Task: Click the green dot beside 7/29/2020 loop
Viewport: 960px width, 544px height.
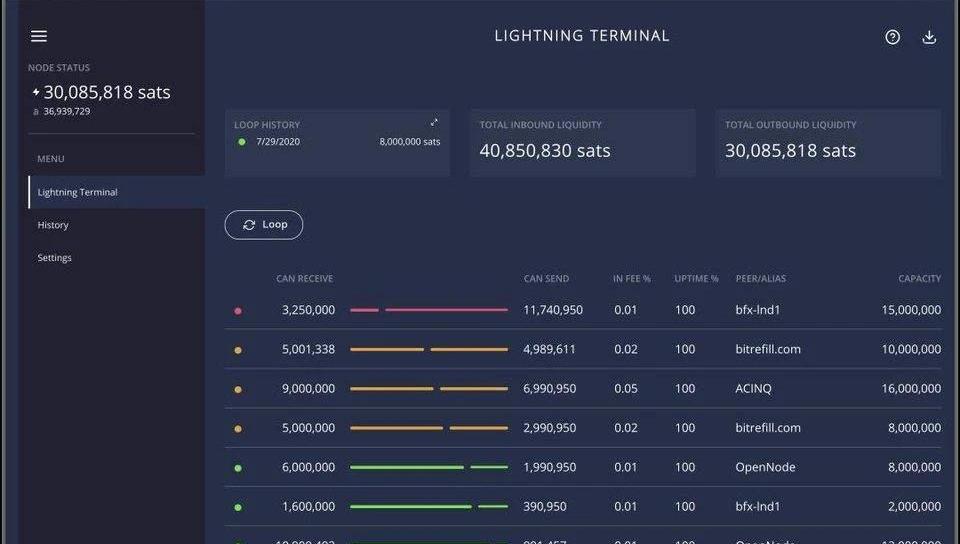Action: [242, 142]
